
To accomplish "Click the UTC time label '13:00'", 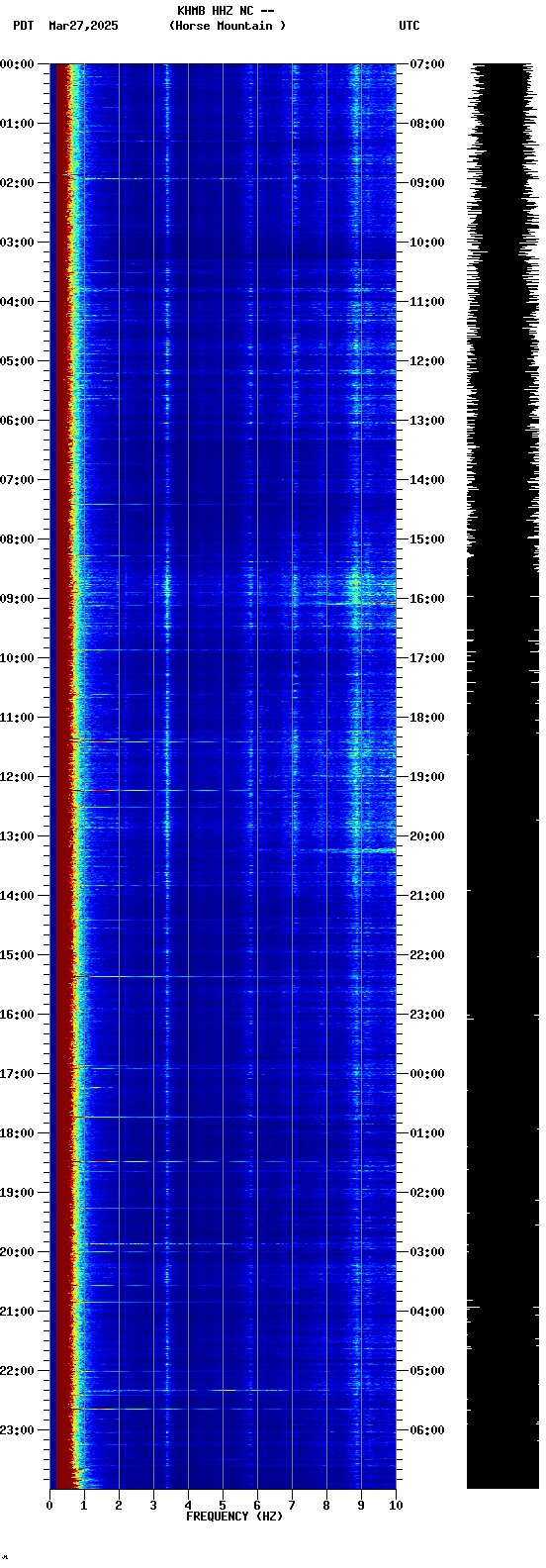I will click(x=427, y=421).
